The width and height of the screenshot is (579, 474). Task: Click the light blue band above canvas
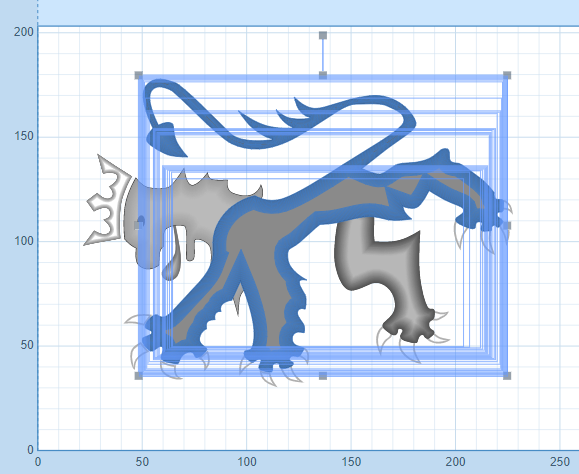click(308, 13)
